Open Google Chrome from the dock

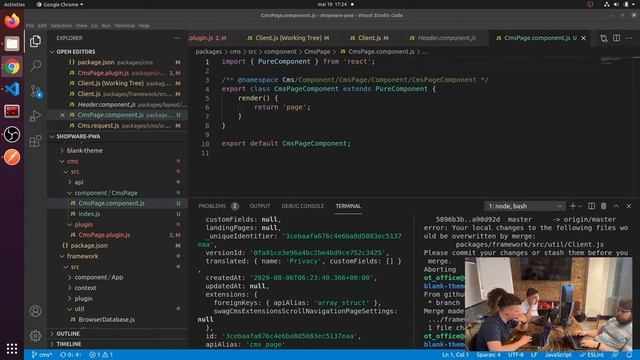point(12,66)
